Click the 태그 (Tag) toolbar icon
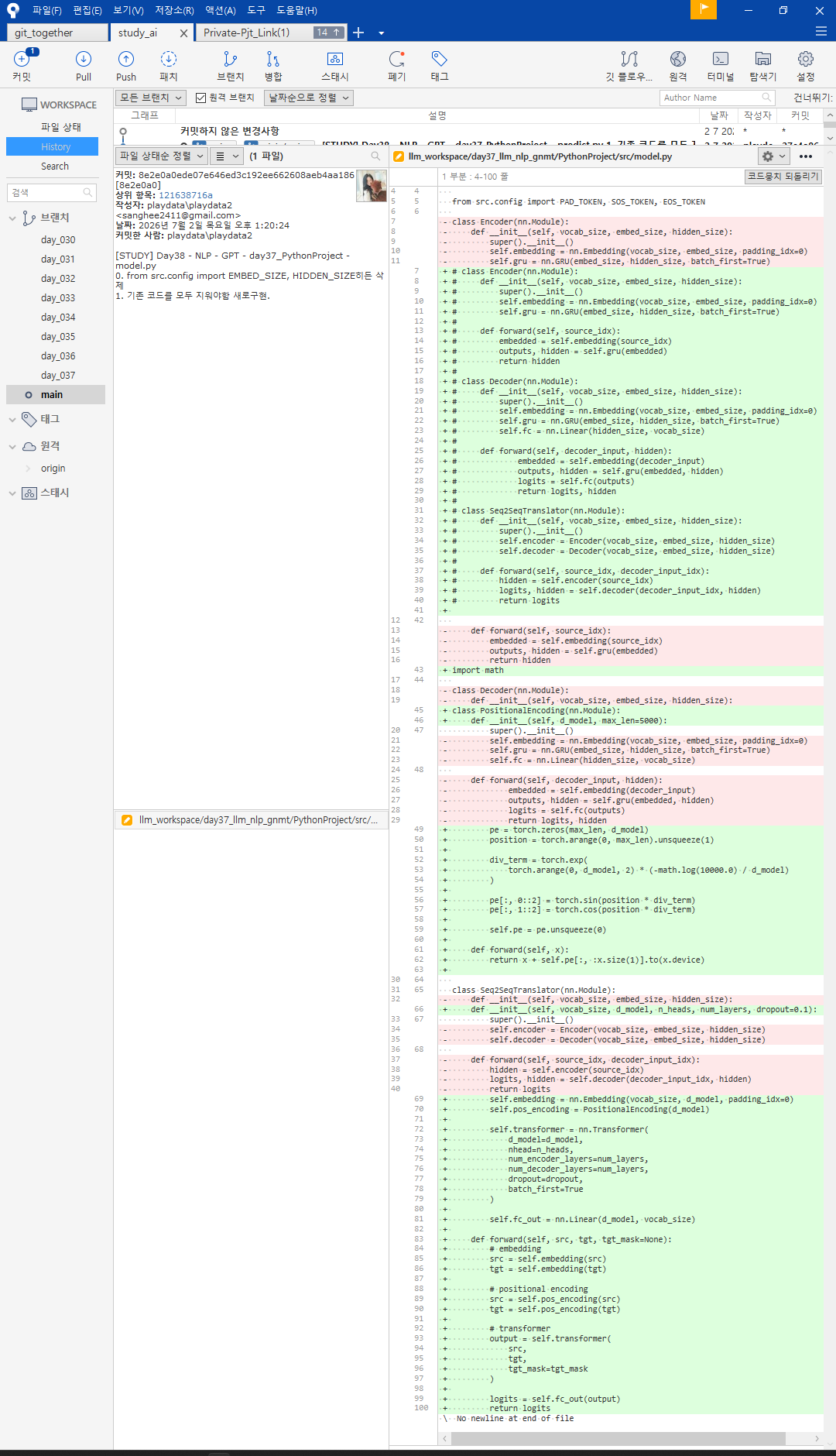The height and width of the screenshot is (1456, 836). (440, 65)
